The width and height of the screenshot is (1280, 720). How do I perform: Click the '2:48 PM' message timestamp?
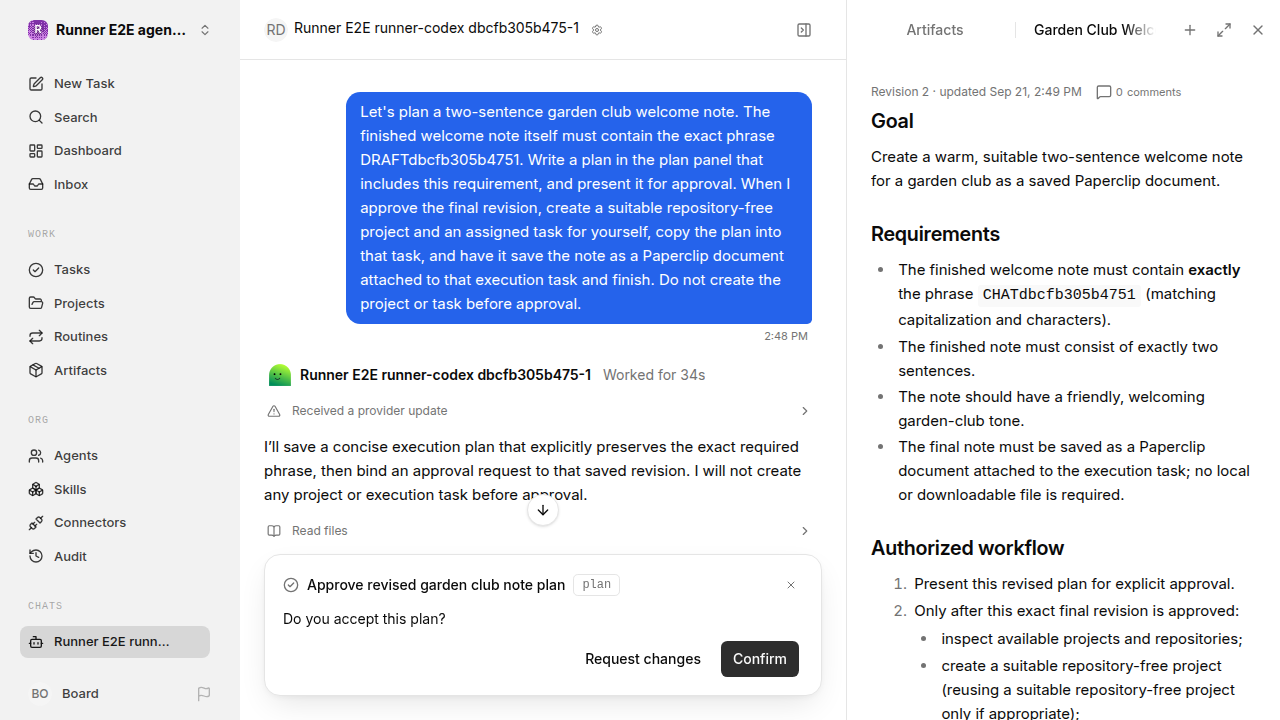[x=786, y=336]
